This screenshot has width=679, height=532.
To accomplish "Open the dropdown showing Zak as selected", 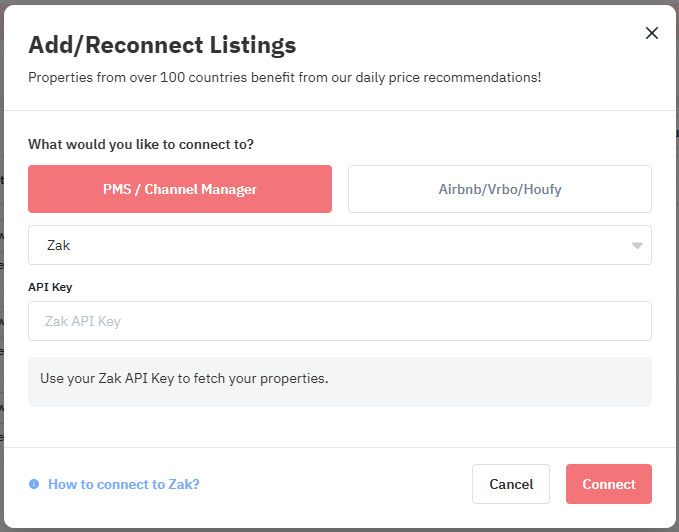I will (x=340, y=245).
